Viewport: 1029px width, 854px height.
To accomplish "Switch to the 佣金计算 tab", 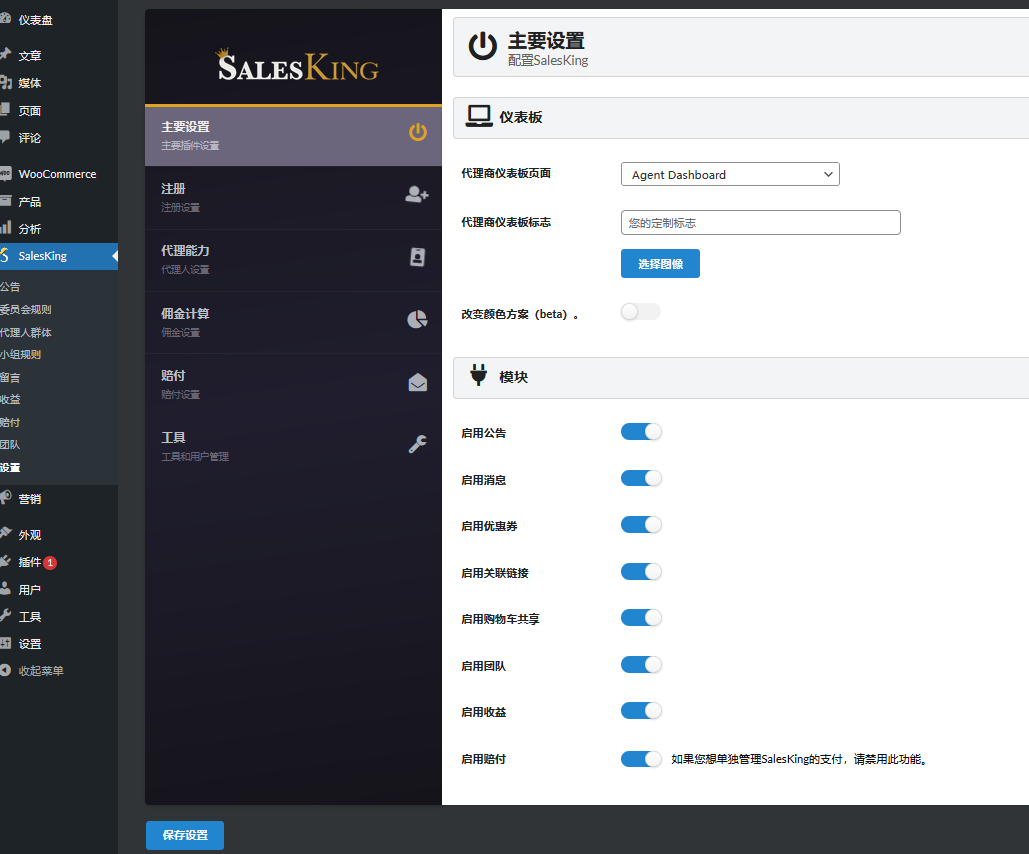I will pos(293,322).
